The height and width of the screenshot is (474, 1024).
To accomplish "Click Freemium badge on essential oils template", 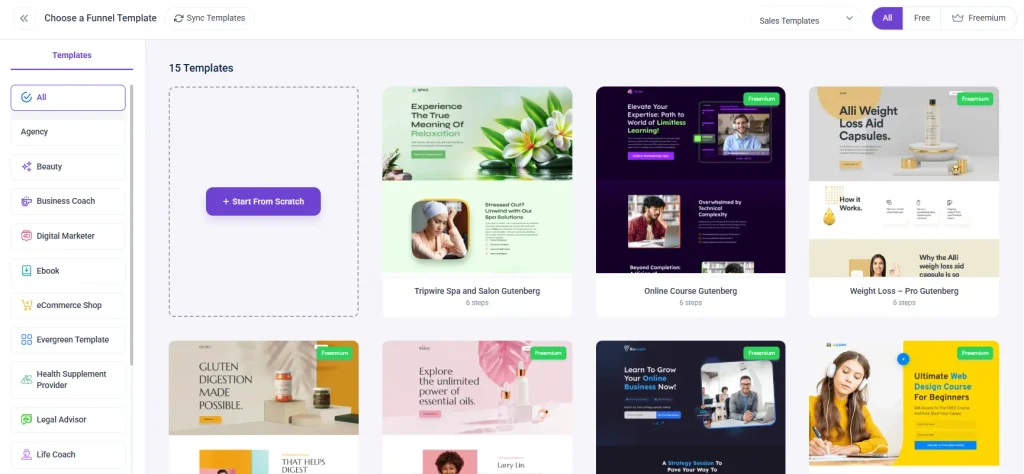I will pos(548,353).
